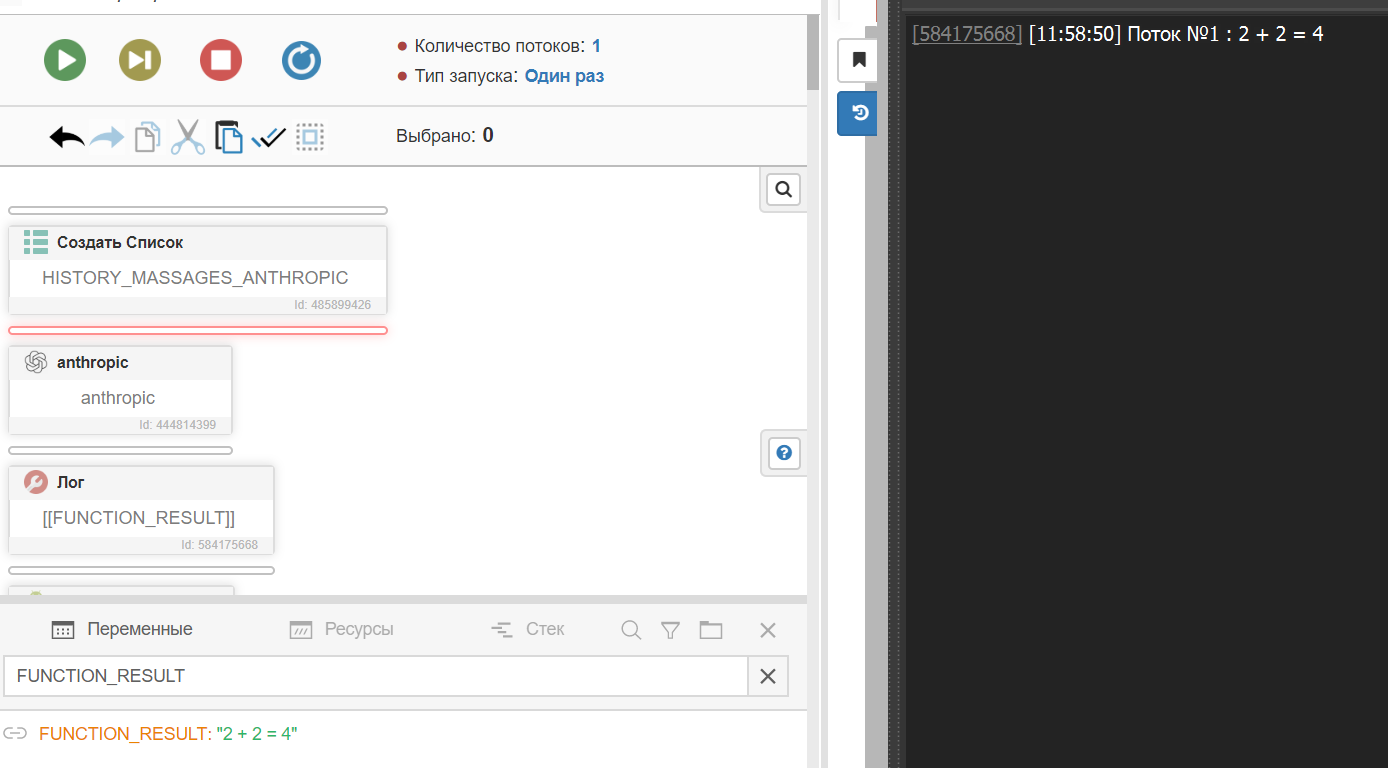Click the redo arrow icon
The height and width of the screenshot is (768, 1388).
[x=107, y=137]
